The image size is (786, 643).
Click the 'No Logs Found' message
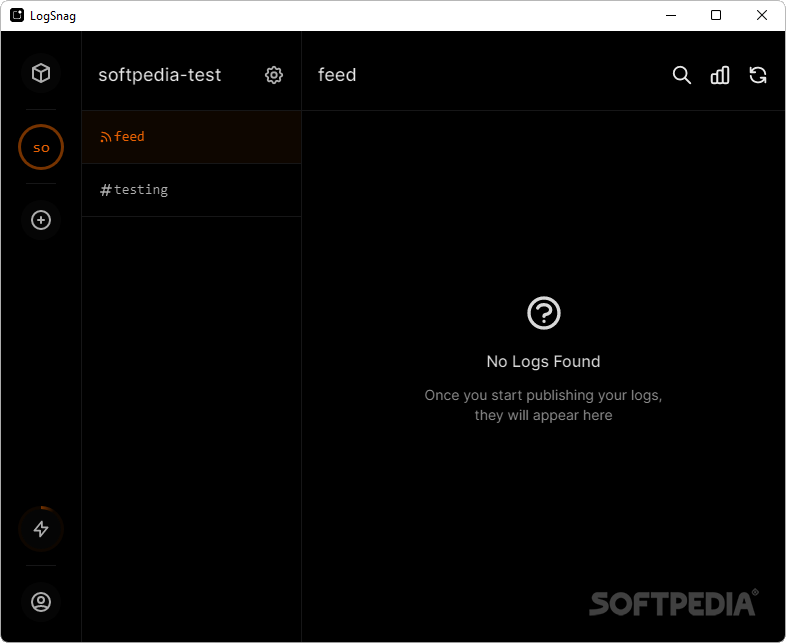tap(543, 361)
